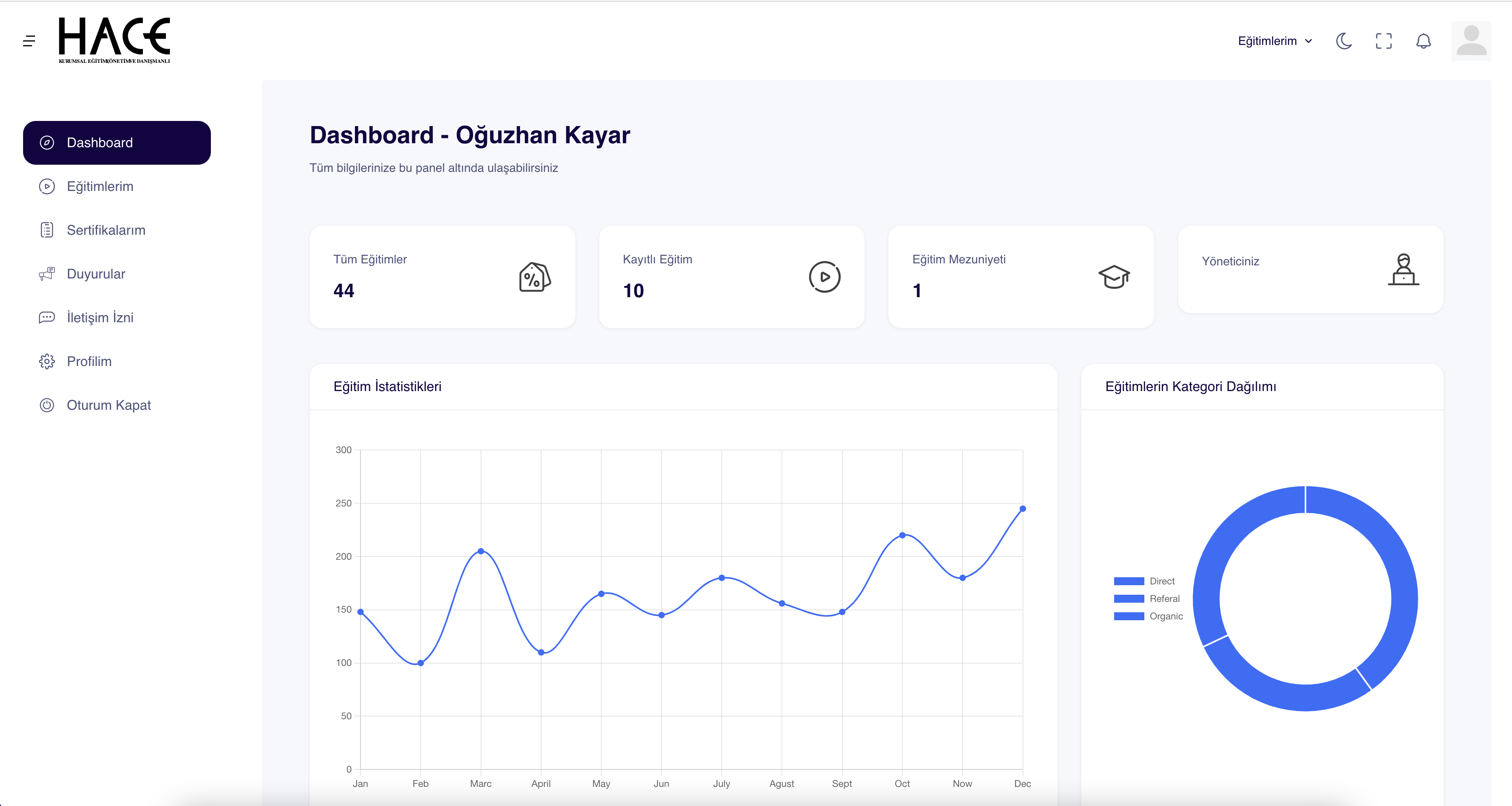Open the user avatar menu
Screen dimensions: 1512x806
(x=1471, y=41)
